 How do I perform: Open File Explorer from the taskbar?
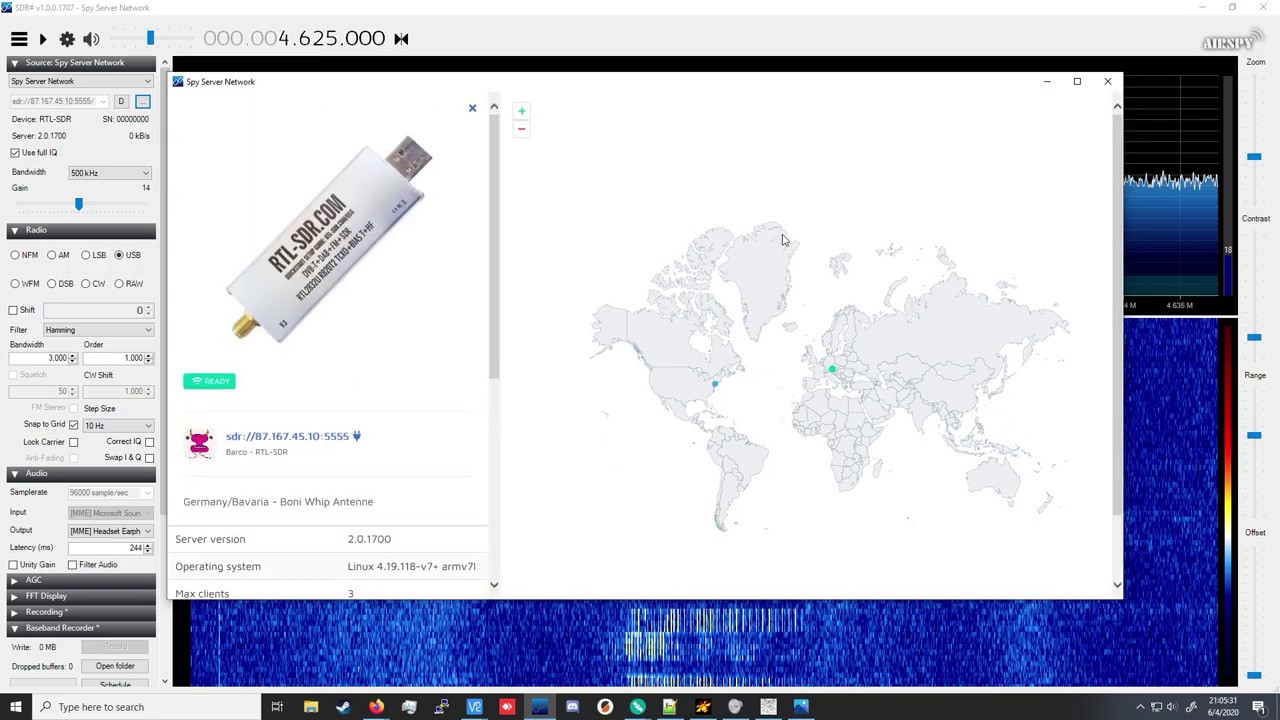click(311, 707)
